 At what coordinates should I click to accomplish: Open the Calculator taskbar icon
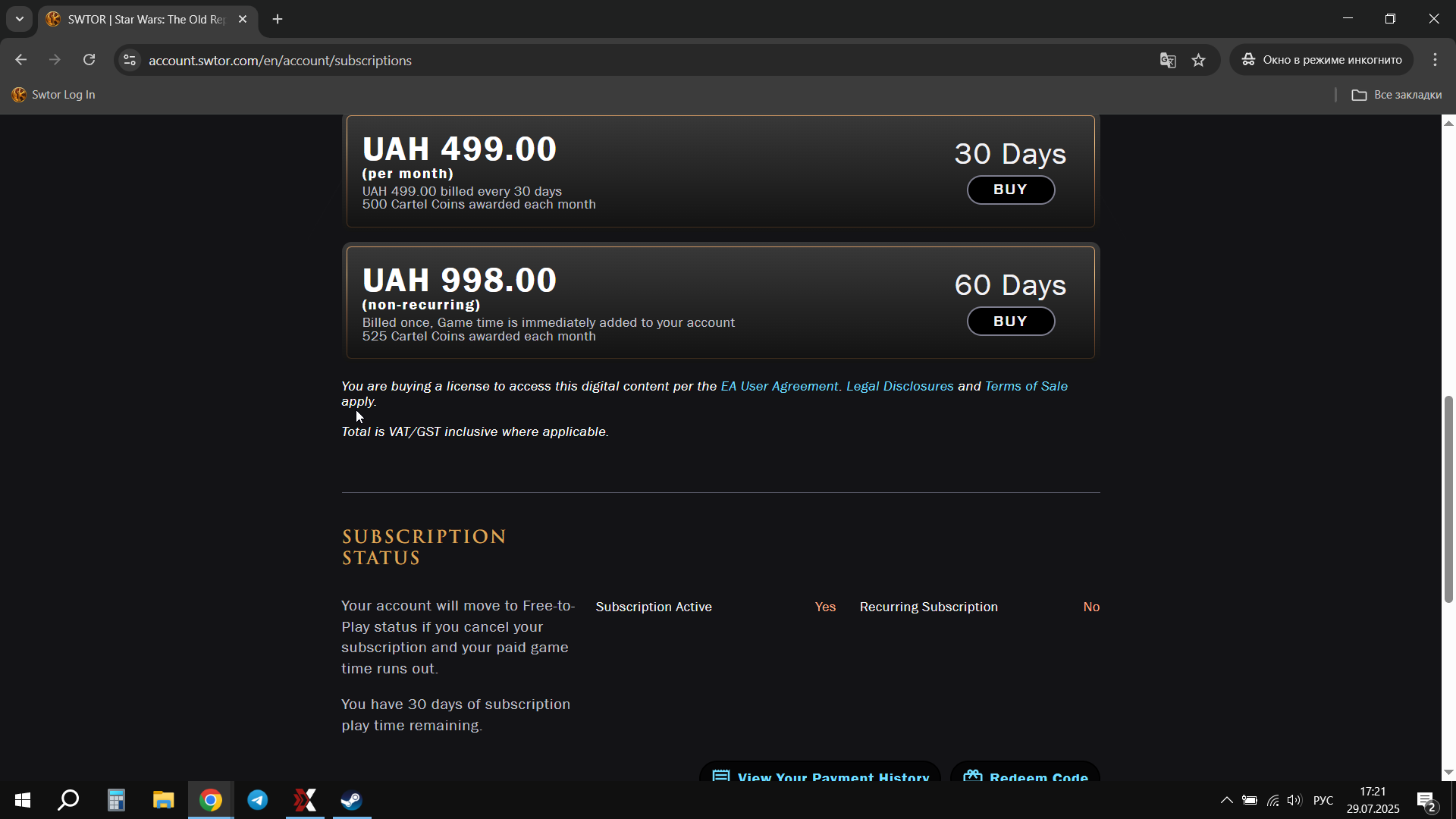[x=116, y=800]
